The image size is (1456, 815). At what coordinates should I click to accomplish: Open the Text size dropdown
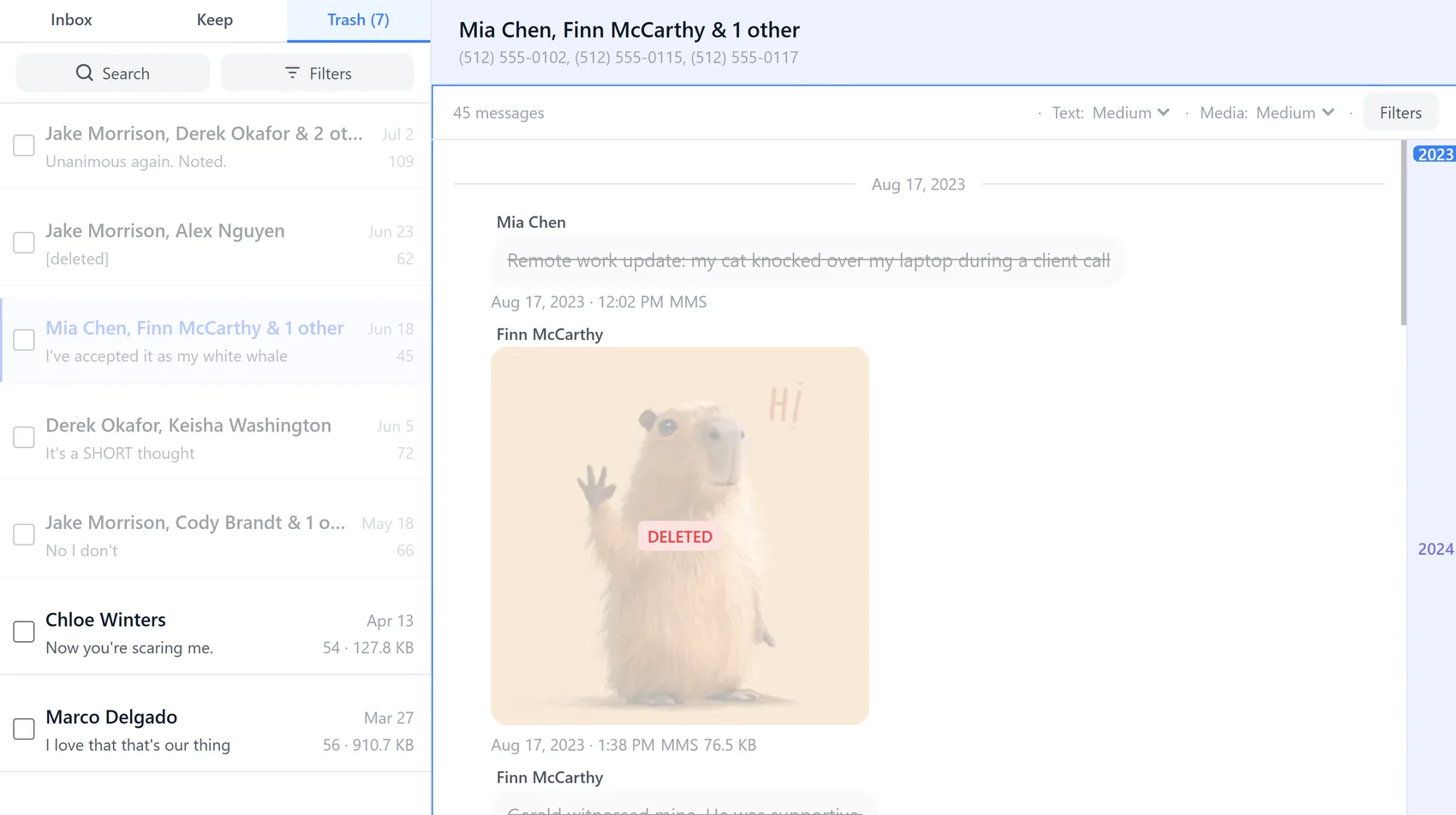[x=1131, y=113]
